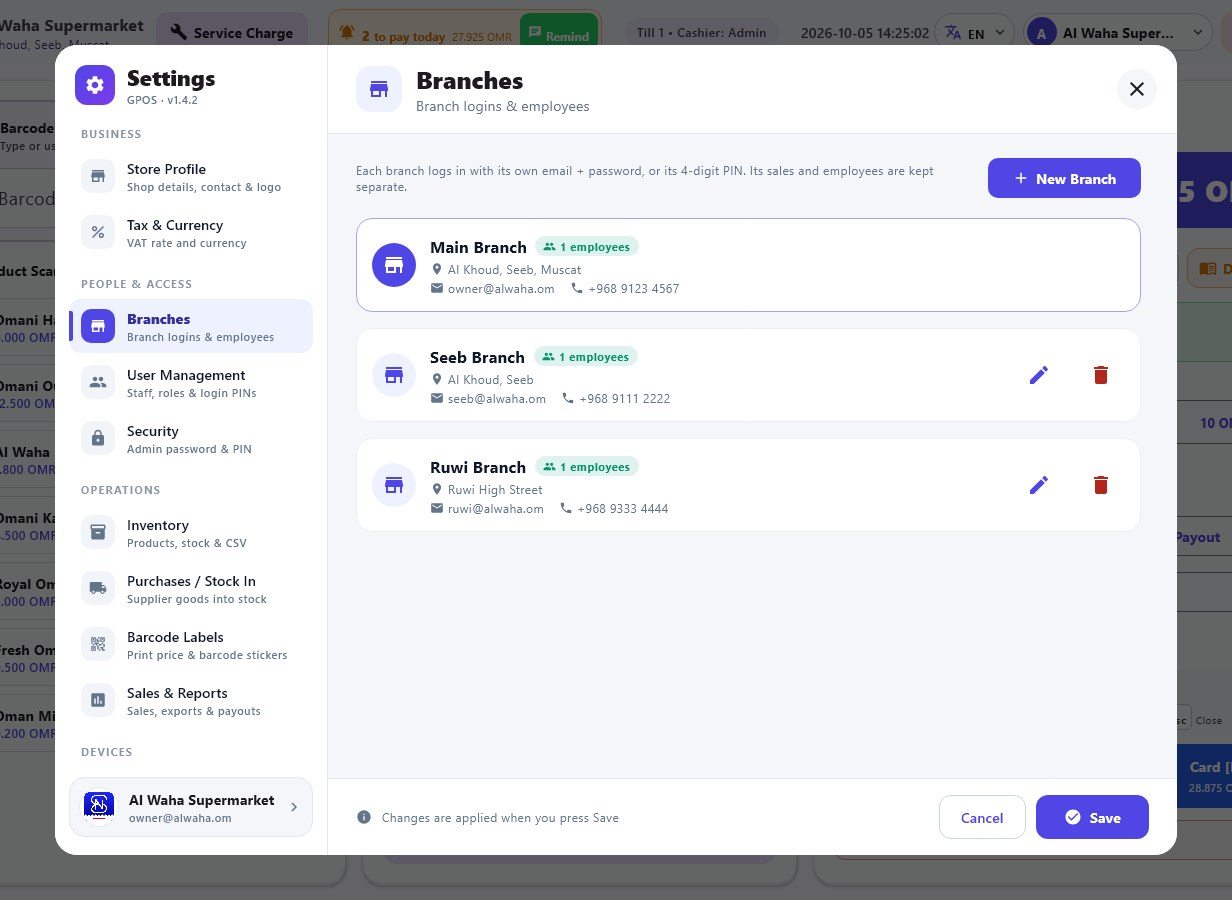Open User Management settings
This screenshot has height=900, width=1232.
coord(191,382)
